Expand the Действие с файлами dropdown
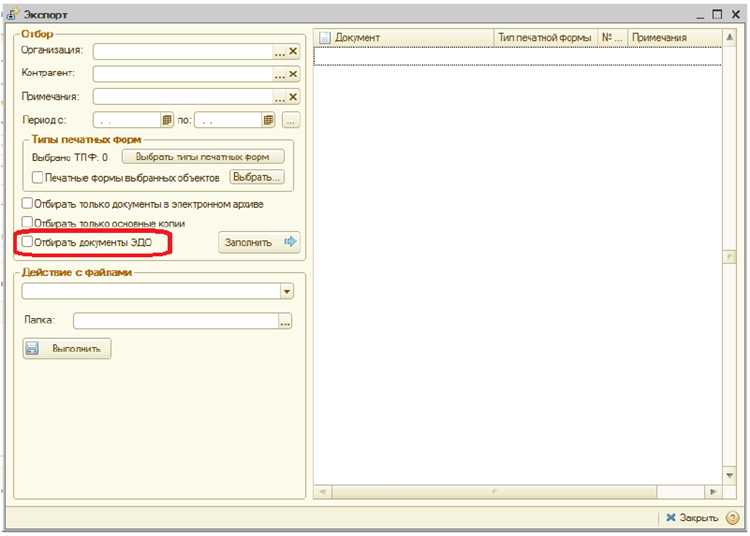 [287, 291]
